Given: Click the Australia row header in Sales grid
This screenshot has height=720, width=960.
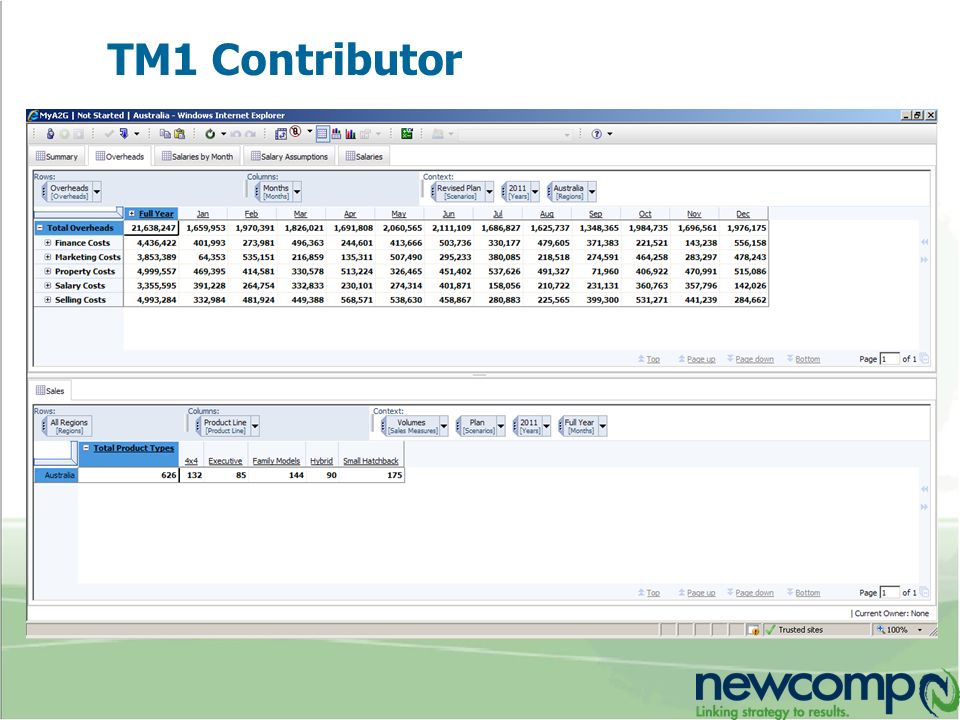Looking at the screenshot, I should pyautogui.click(x=56, y=475).
